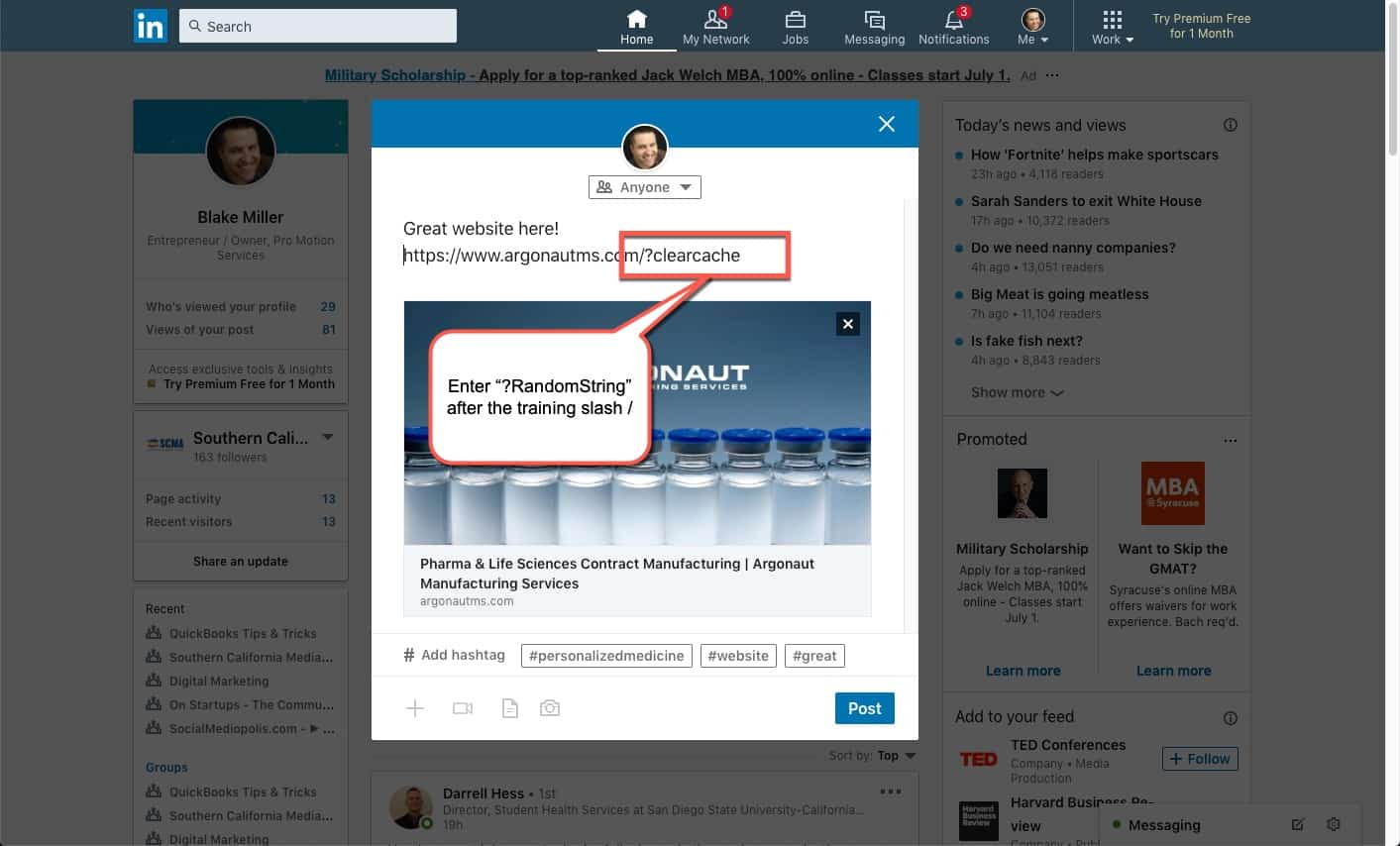The width and height of the screenshot is (1400, 846).
Task: Click the Add to your feed info icon
Action: [1230, 717]
